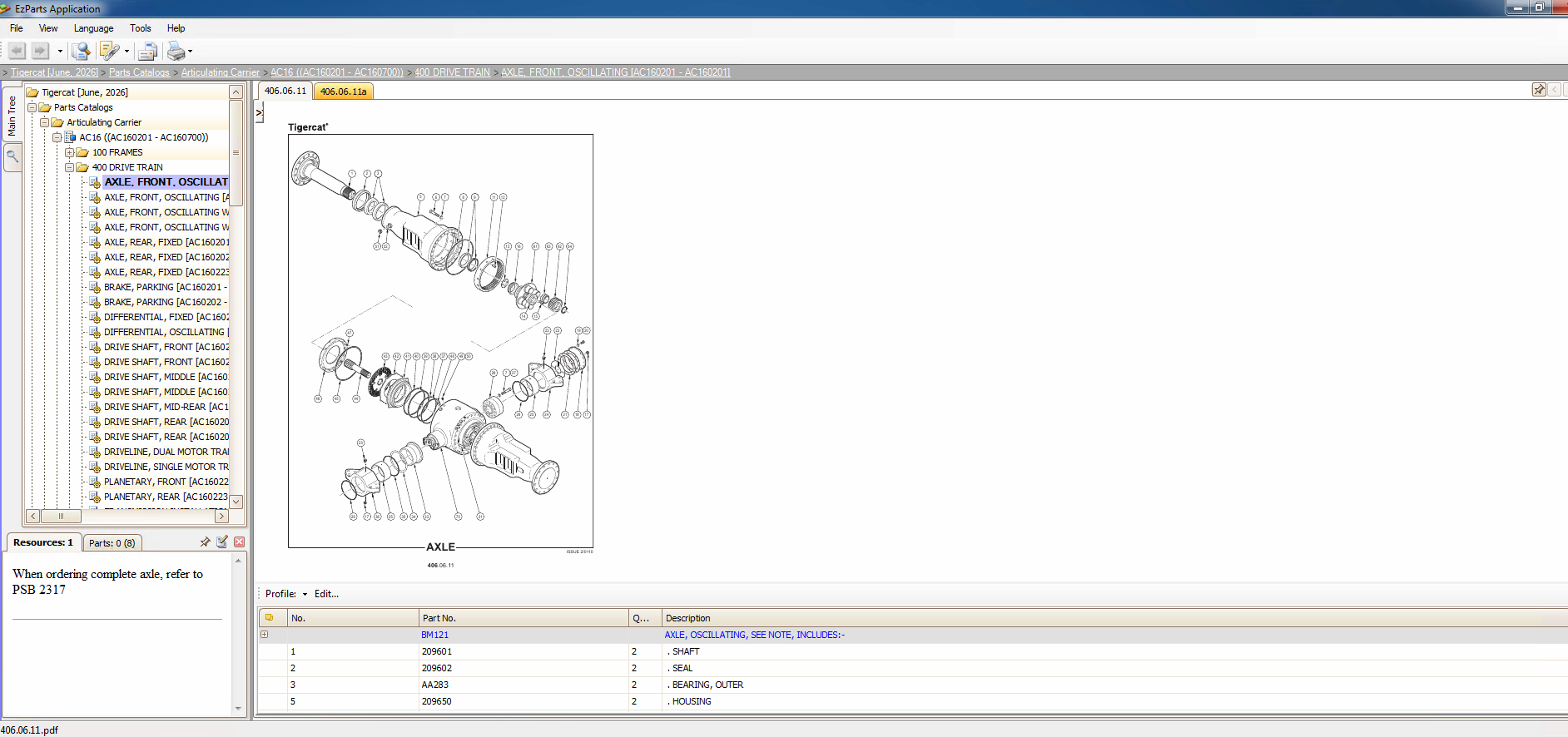Select the 406.06.11 tab

click(285, 91)
